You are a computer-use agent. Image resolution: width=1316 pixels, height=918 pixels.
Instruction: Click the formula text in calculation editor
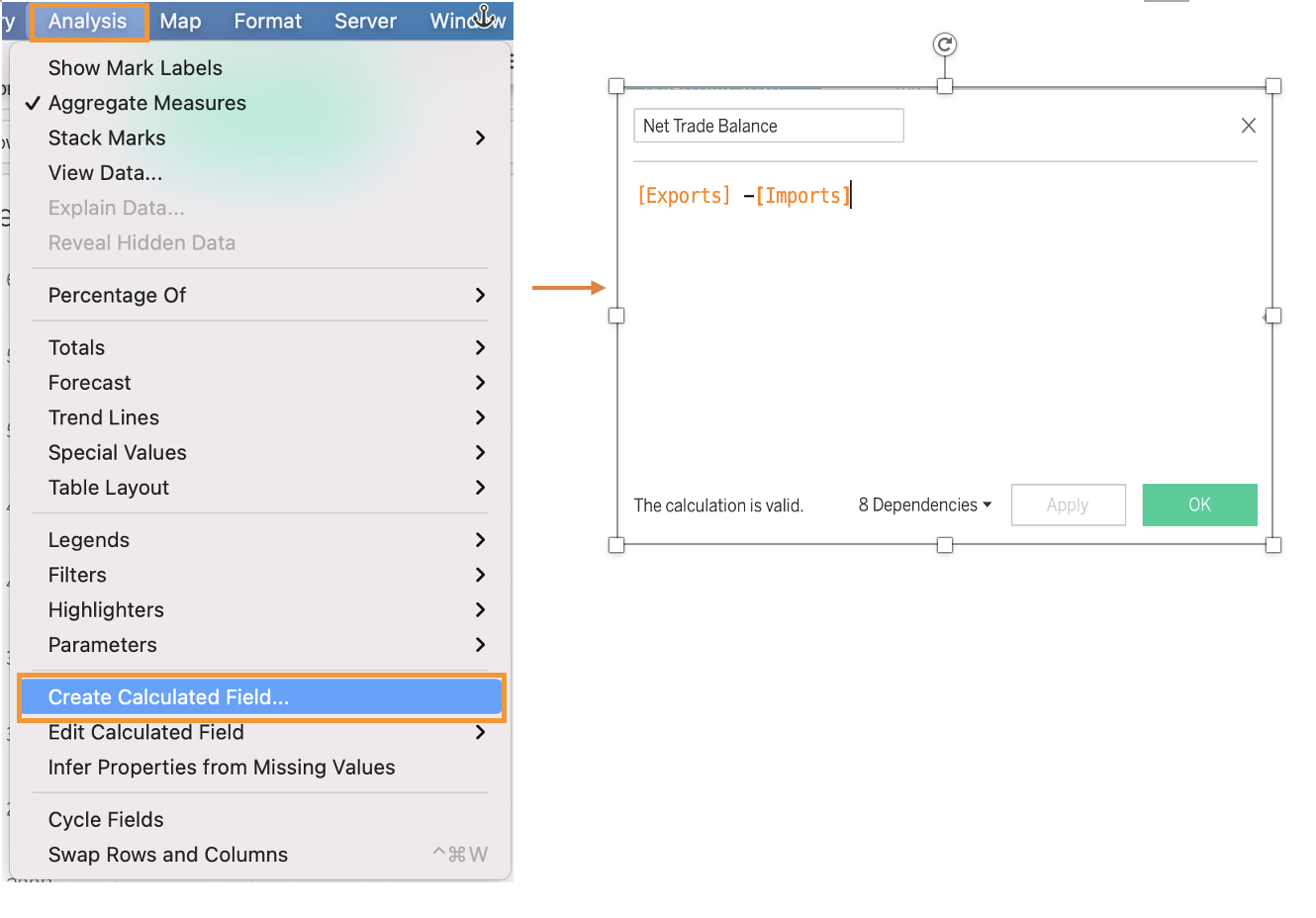(743, 196)
